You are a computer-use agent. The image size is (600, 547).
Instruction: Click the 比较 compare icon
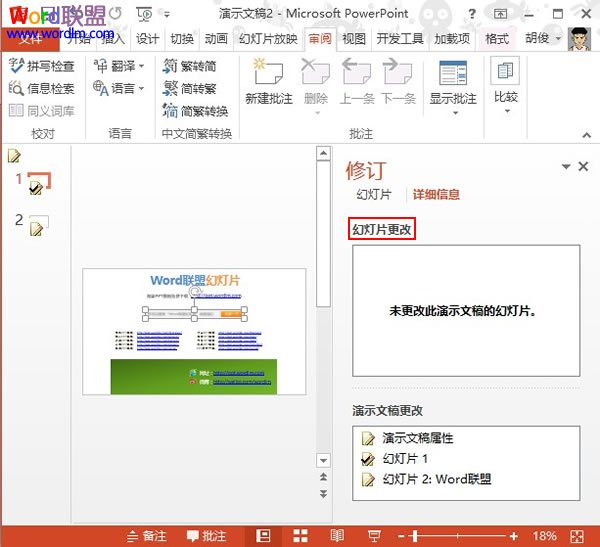tap(505, 71)
